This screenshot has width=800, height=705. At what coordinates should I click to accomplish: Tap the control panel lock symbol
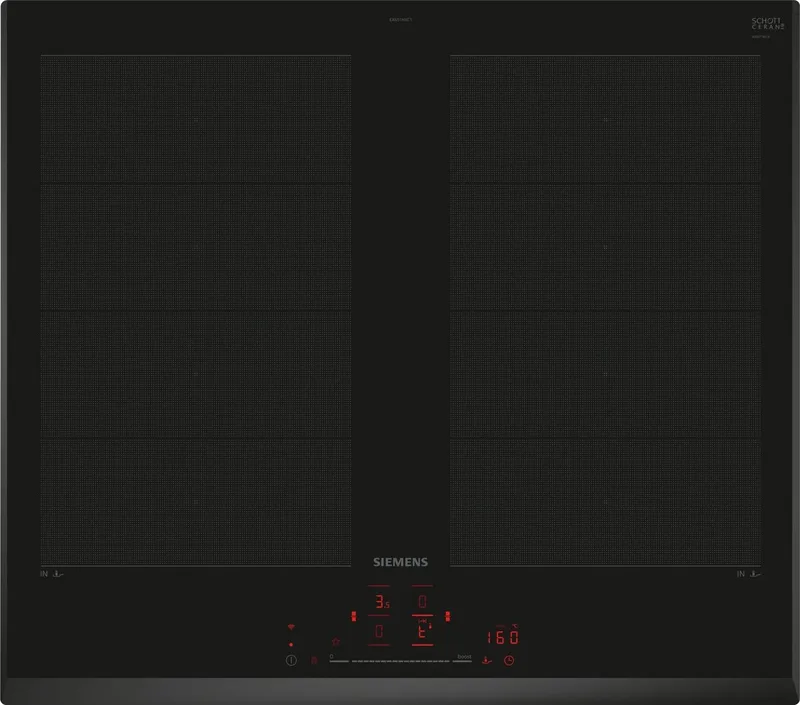point(314,660)
